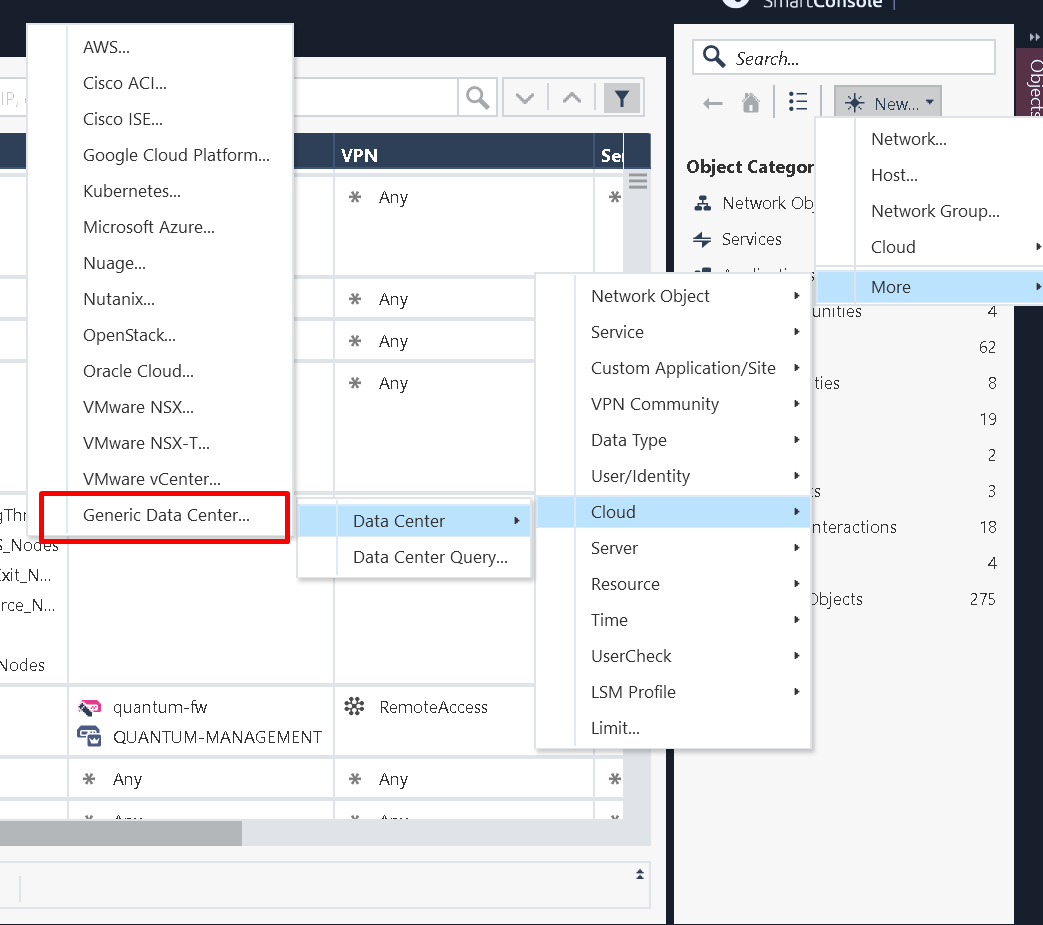The height and width of the screenshot is (925, 1043).
Task: Expand the VPN Community submenu
Action: tap(673, 404)
